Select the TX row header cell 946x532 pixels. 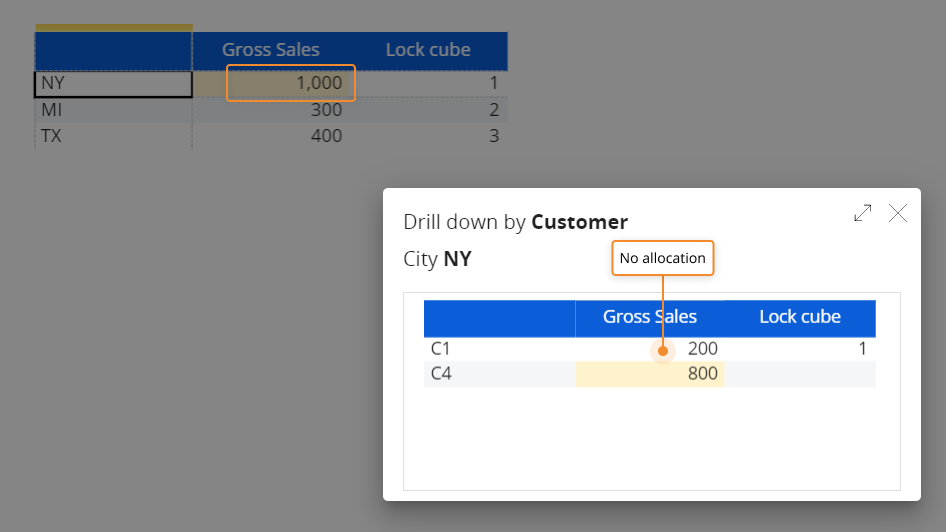click(113, 135)
